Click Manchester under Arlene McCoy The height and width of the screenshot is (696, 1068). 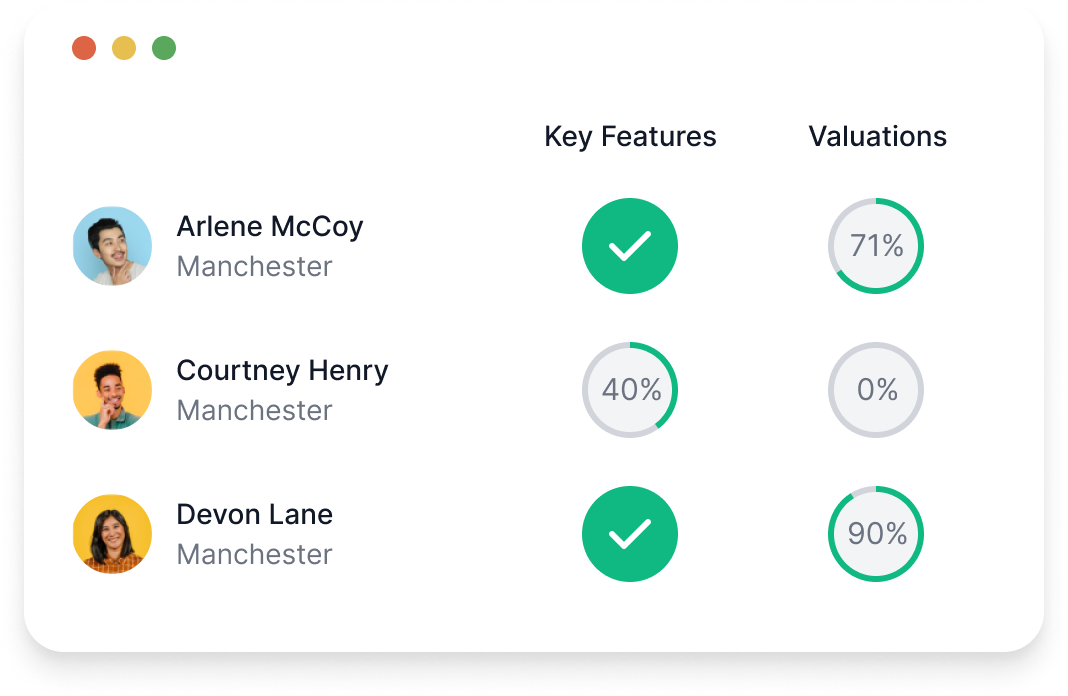(255, 266)
